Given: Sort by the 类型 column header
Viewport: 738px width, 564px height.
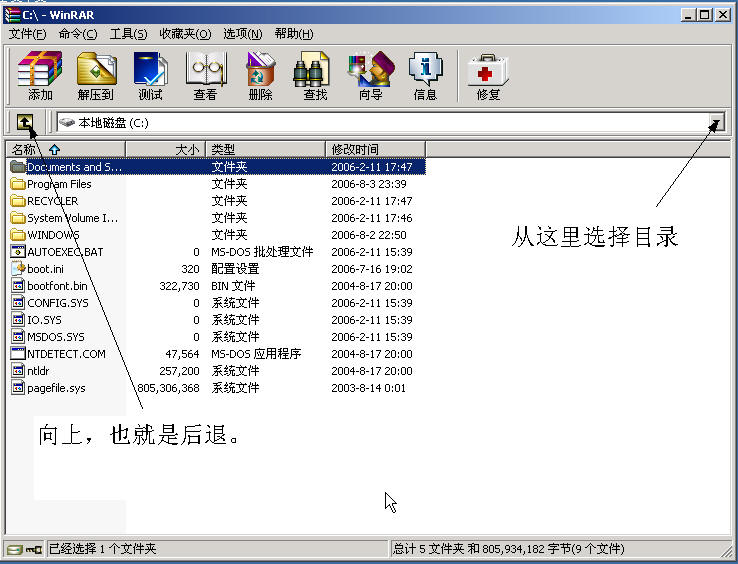Looking at the screenshot, I should (266, 150).
